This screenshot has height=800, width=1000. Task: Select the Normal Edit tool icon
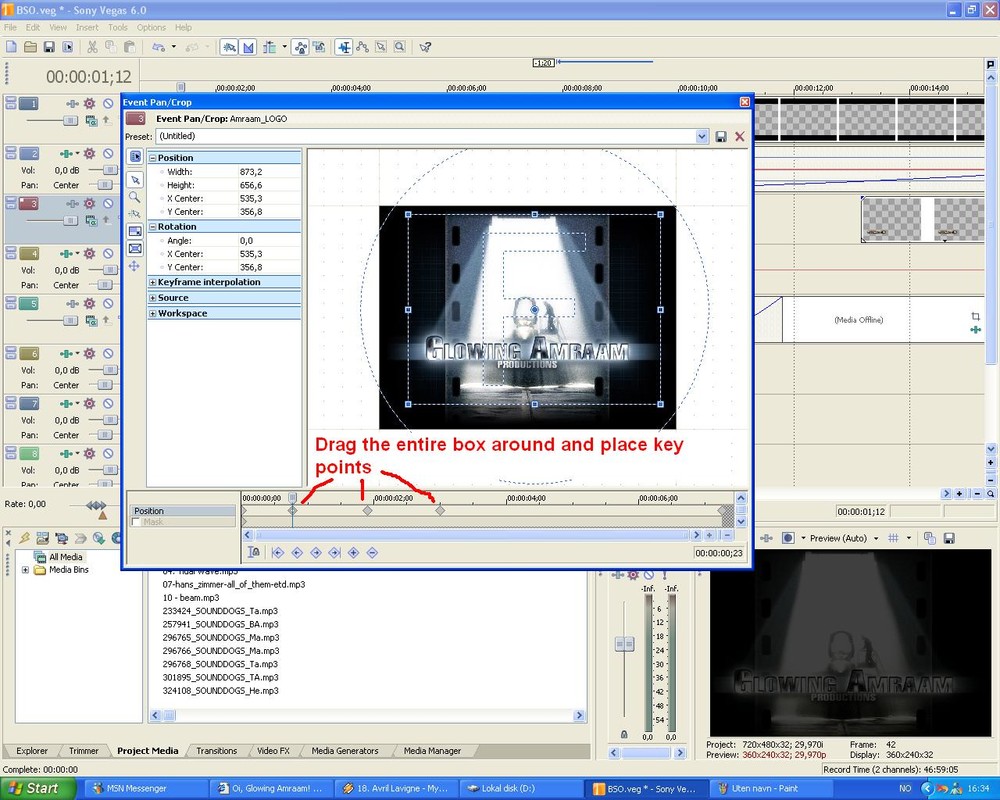[344, 47]
